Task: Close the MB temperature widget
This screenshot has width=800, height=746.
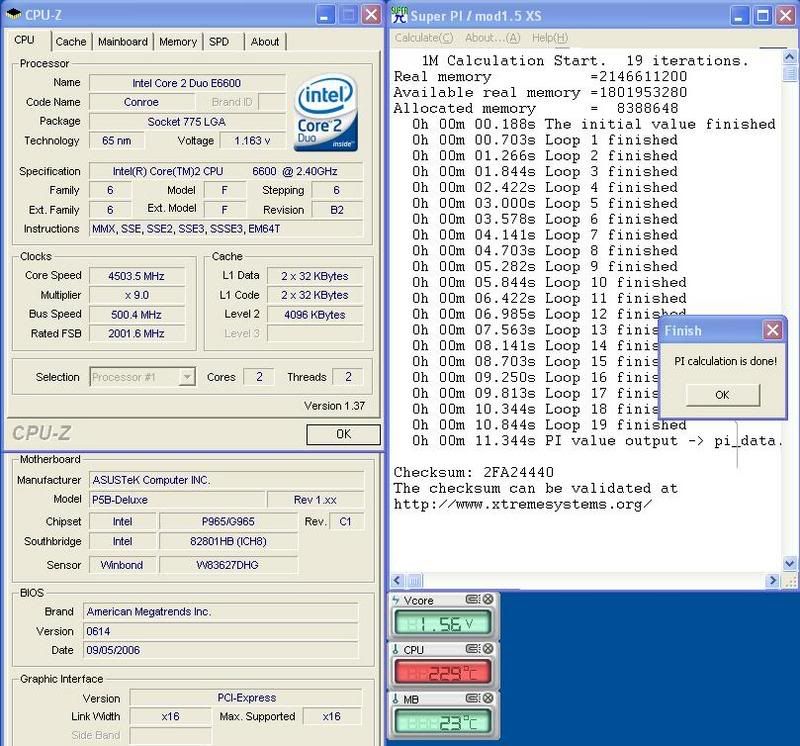Action: [488, 700]
